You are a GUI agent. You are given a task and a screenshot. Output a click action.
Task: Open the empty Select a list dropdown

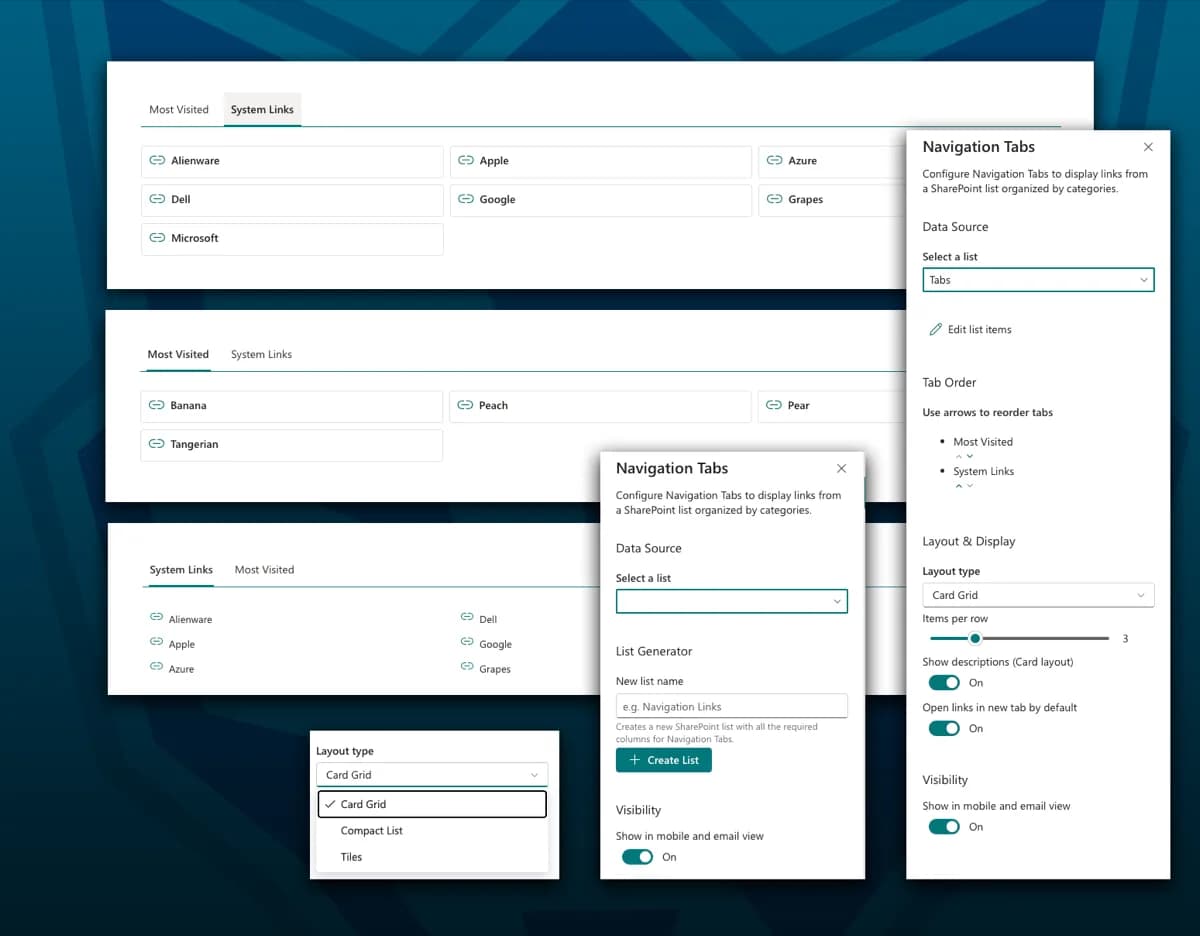[731, 601]
